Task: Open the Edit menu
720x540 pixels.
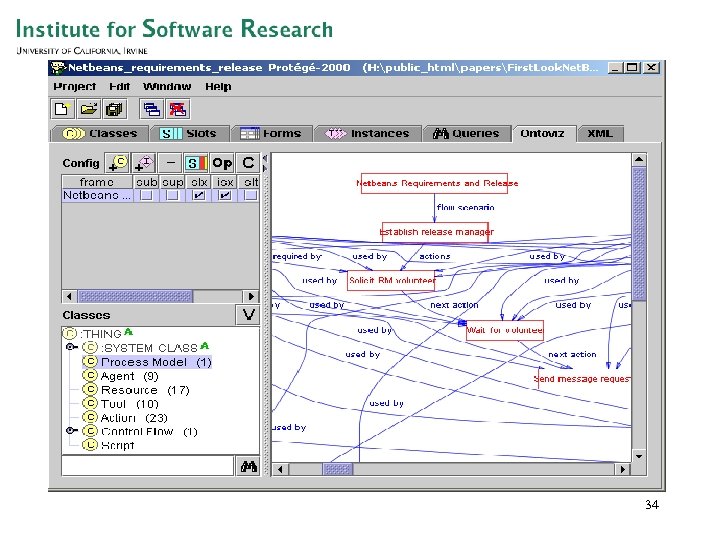Action: (x=119, y=86)
